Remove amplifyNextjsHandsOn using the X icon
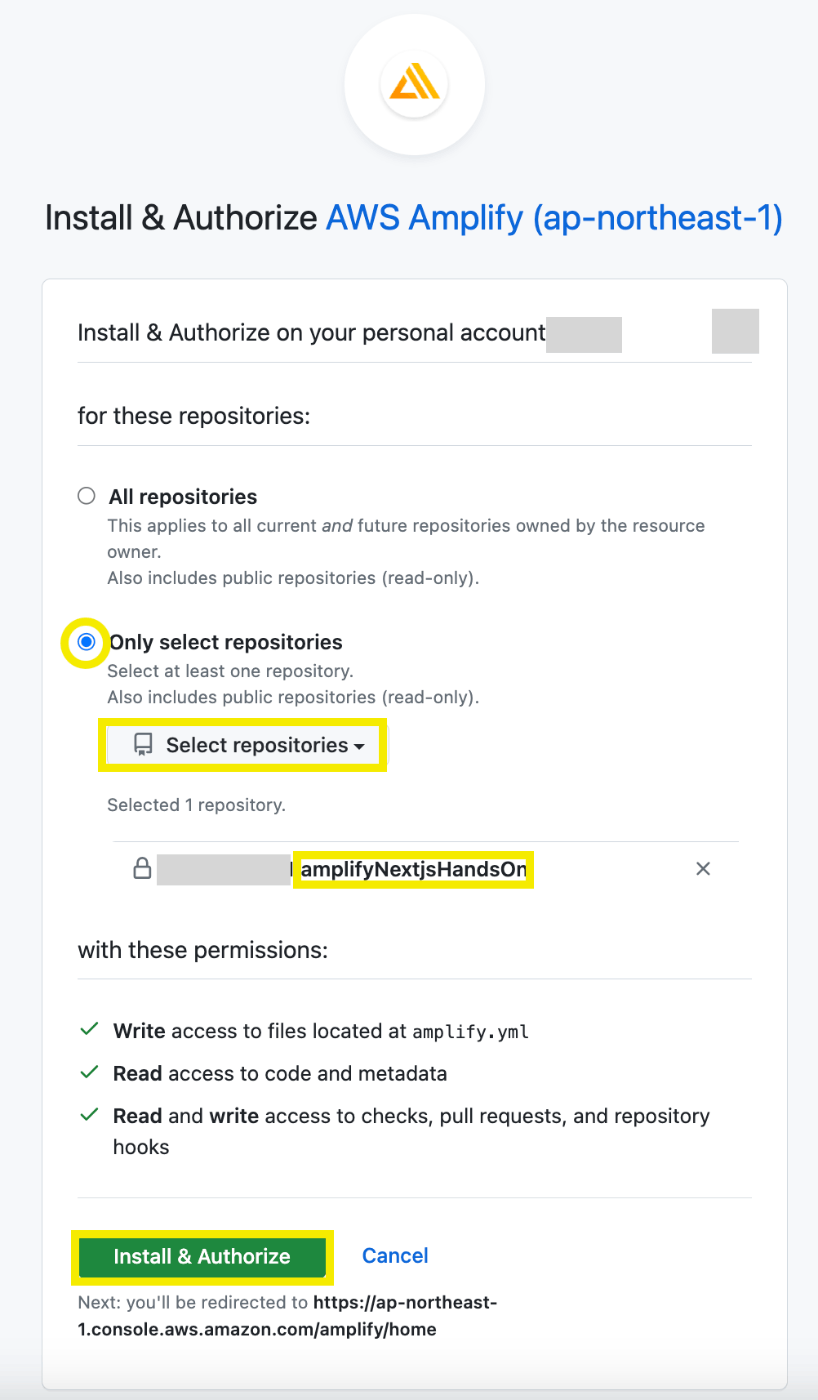The width and height of the screenshot is (818, 1400). pyautogui.click(x=703, y=869)
